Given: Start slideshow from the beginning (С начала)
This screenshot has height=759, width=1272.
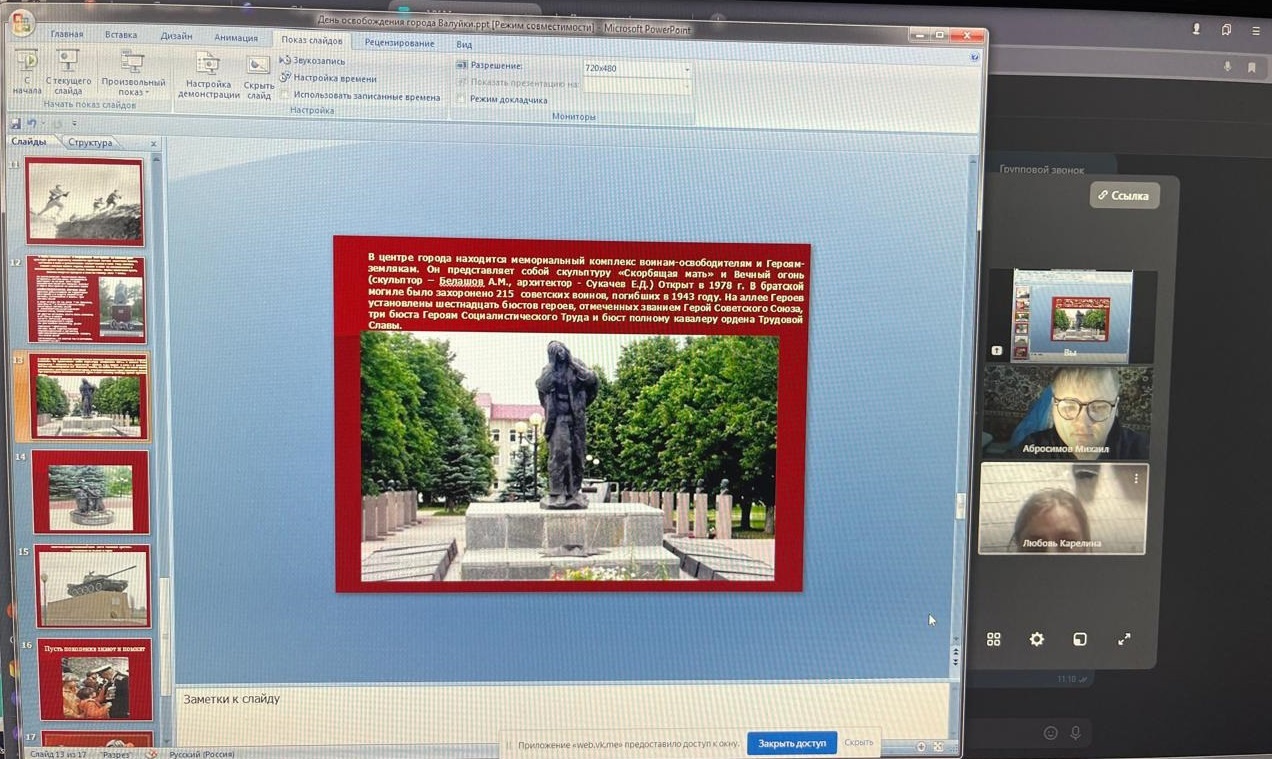Looking at the screenshot, I should [x=27, y=73].
